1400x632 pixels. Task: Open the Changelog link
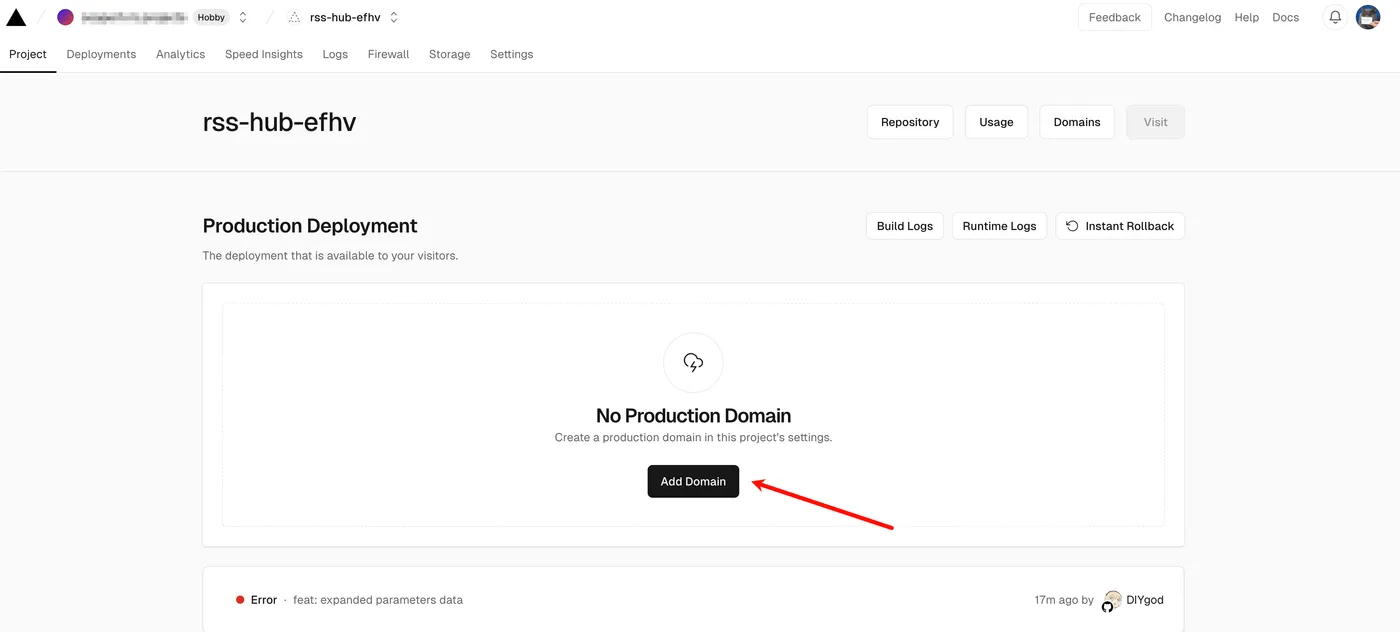1192,17
